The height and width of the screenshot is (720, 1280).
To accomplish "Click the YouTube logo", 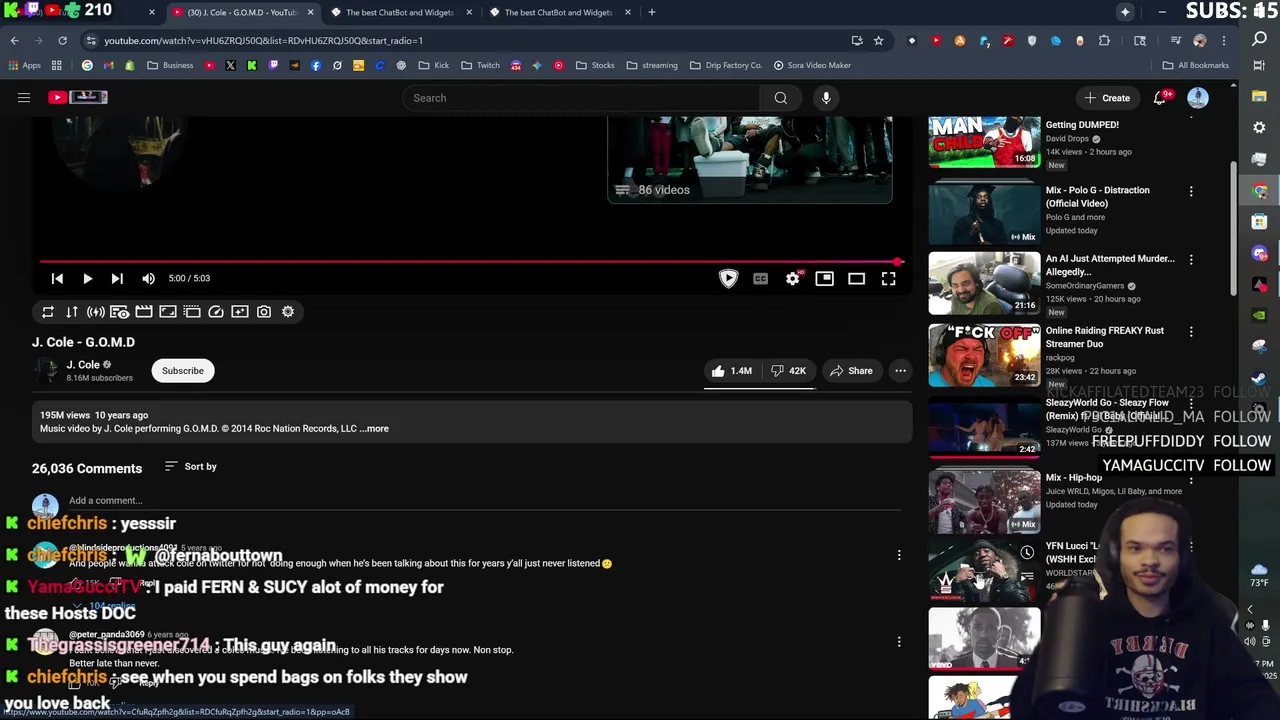I will click(78, 97).
